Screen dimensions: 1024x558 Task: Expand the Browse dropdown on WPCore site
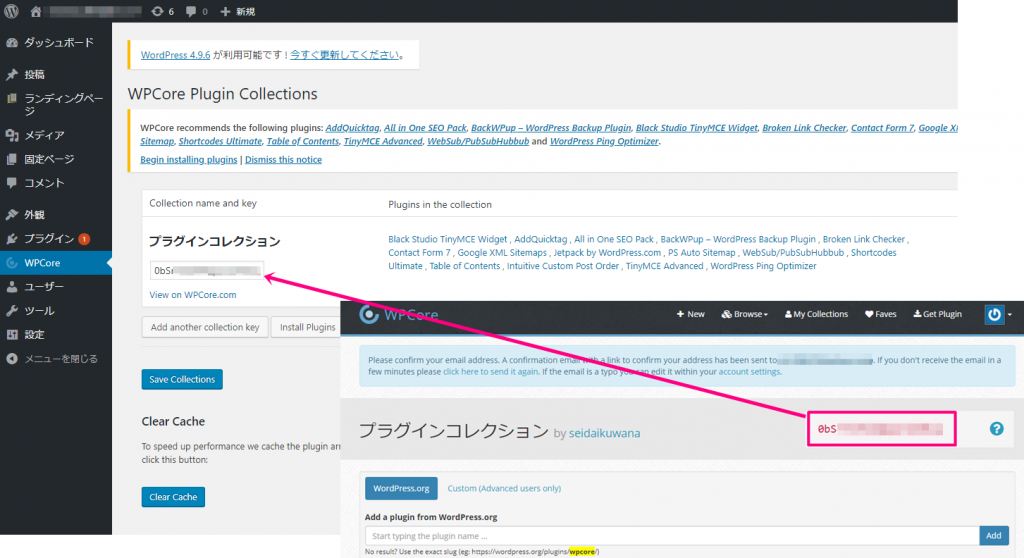[x=744, y=314]
